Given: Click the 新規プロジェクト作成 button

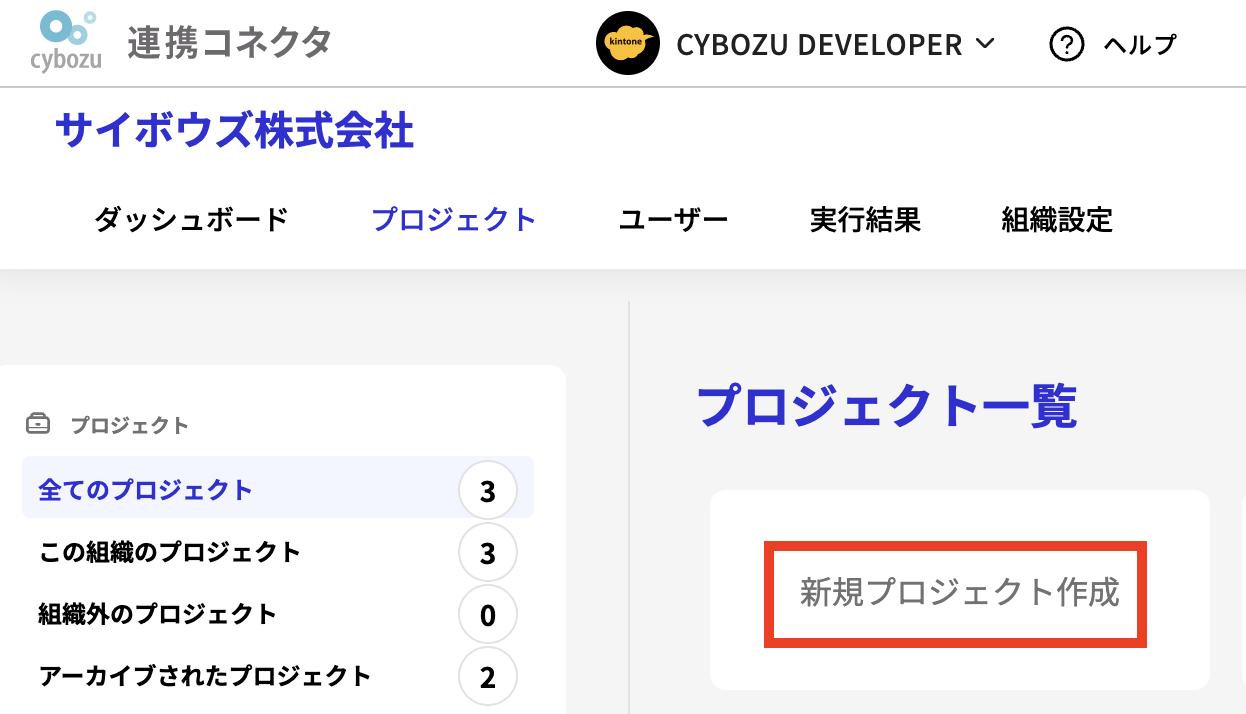Looking at the screenshot, I should tap(957, 593).
